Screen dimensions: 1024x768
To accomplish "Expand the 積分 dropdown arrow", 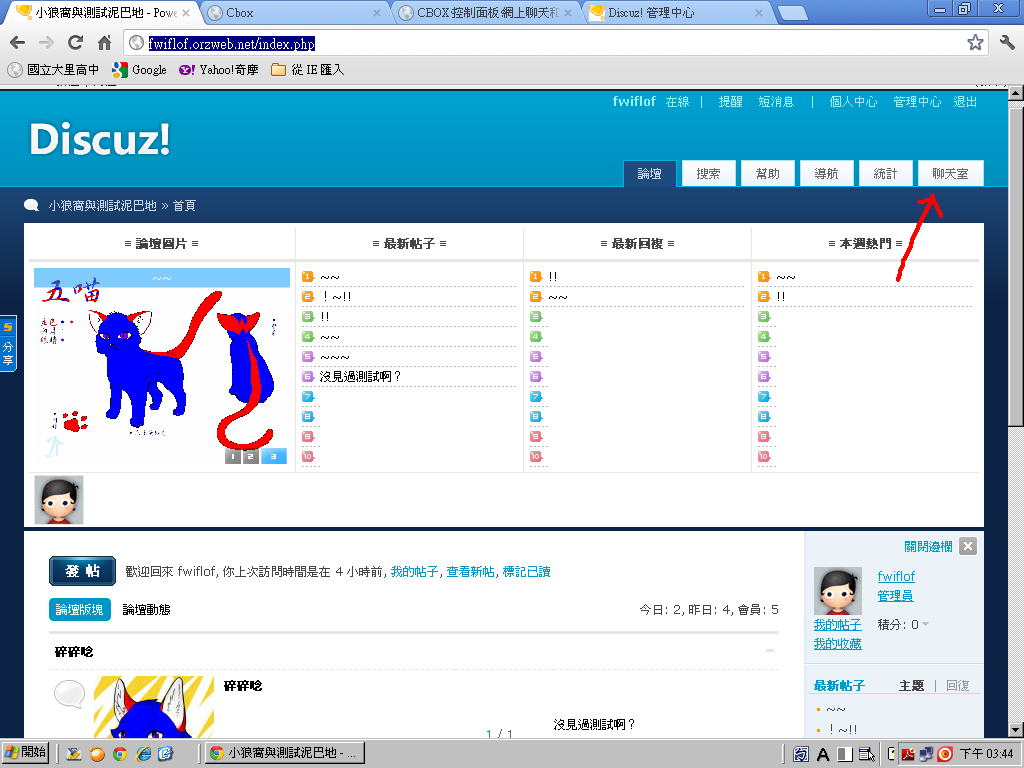I will pos(925,625).
